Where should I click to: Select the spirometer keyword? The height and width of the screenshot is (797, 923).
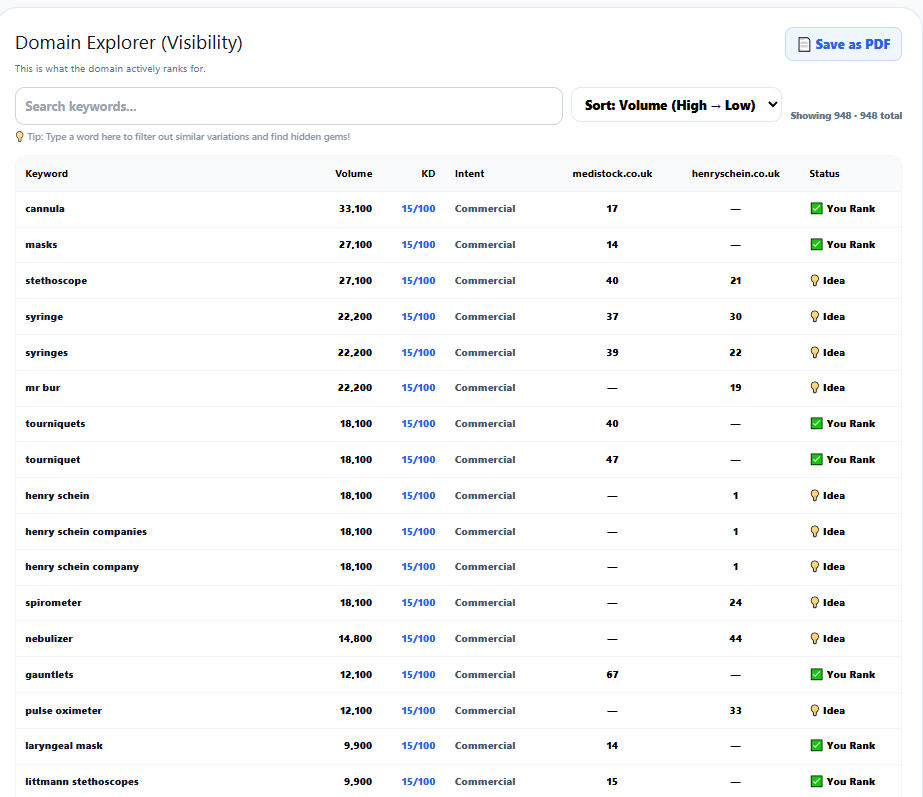click(x=54, y=603)
